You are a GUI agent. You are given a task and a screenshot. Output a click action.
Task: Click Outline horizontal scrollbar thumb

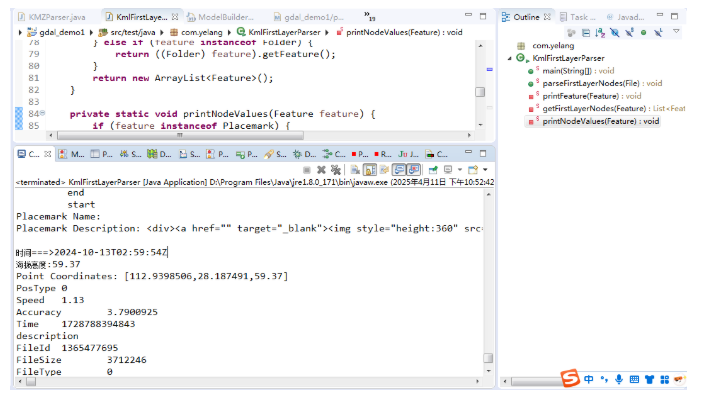[537, 382]
